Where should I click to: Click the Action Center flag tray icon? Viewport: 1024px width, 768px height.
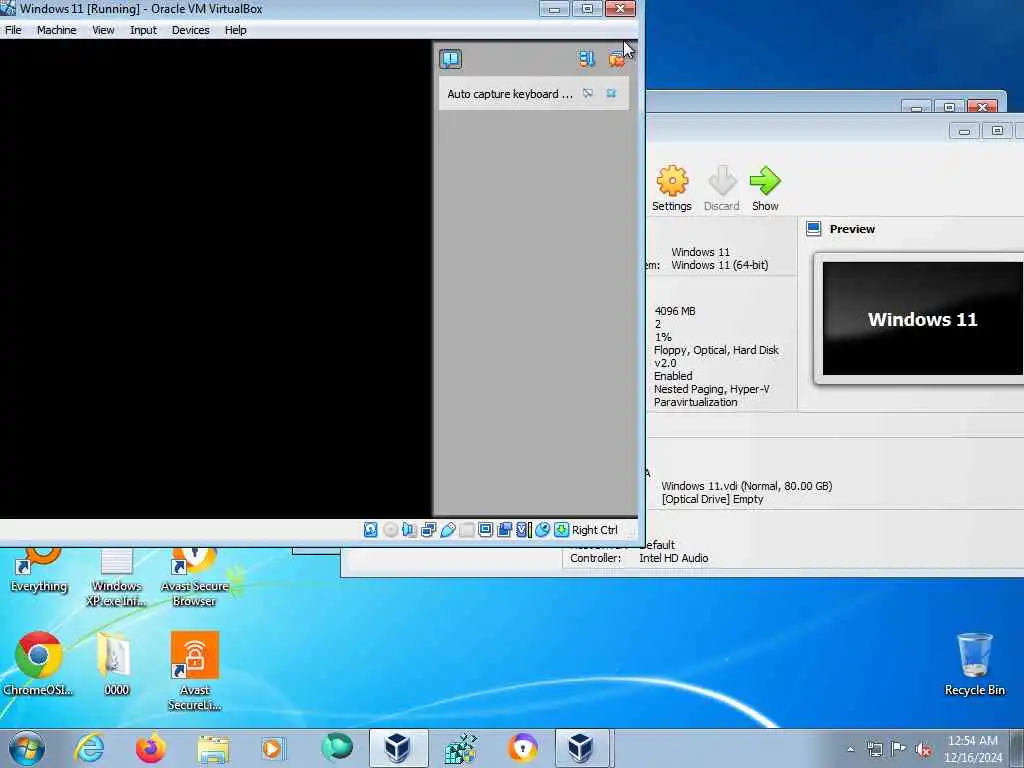tap(898, 749)
